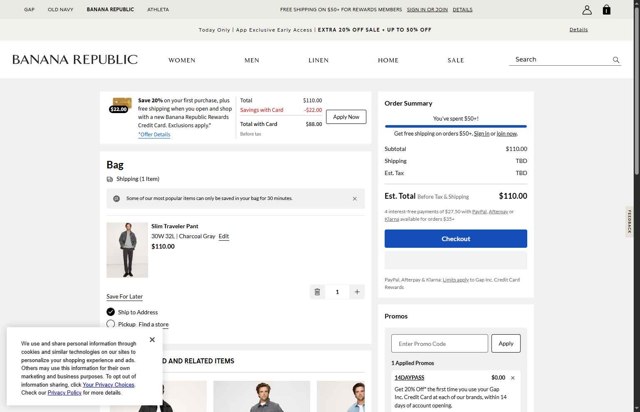The width and height of the screenshot is (640, 412).
Task: Focus the Enter Promo Code field
Action: pos(439,343)
